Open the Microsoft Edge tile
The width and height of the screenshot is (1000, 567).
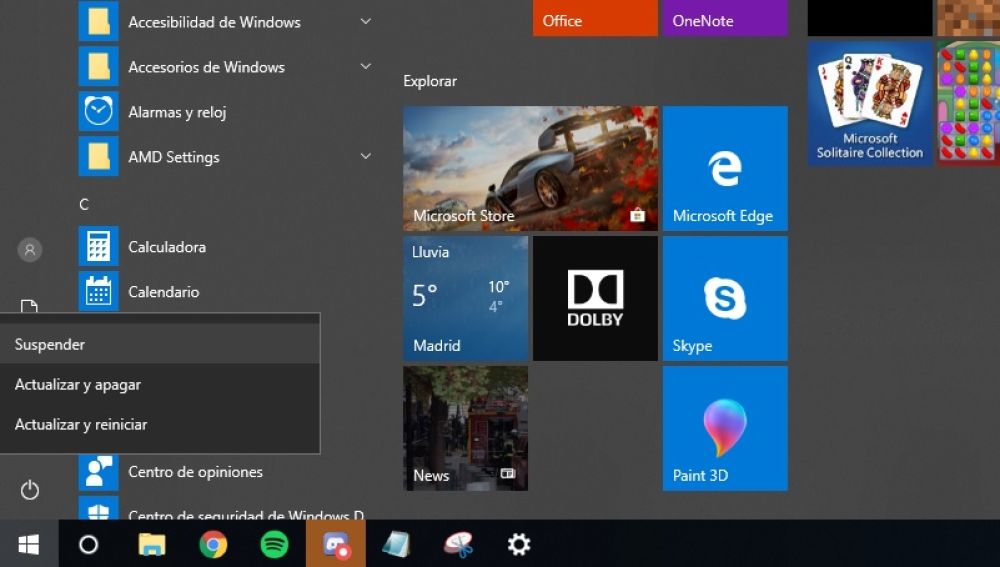(x=724, y=168)
